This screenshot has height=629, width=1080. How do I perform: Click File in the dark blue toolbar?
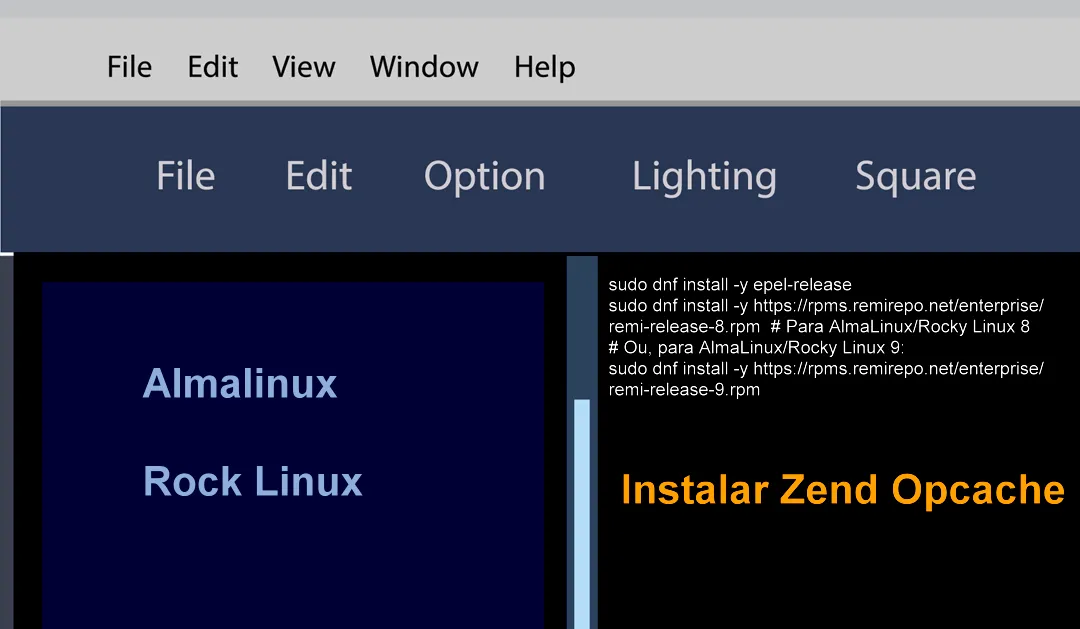click(x=185, y=176)
